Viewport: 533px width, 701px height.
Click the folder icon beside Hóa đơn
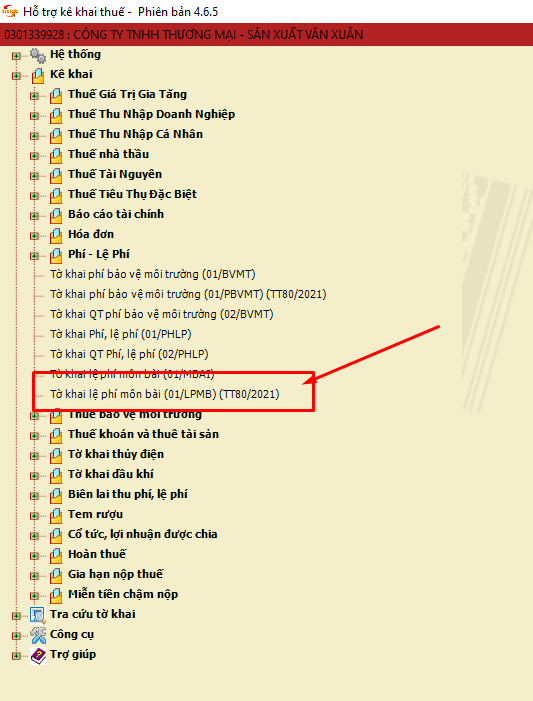[56, 236]
